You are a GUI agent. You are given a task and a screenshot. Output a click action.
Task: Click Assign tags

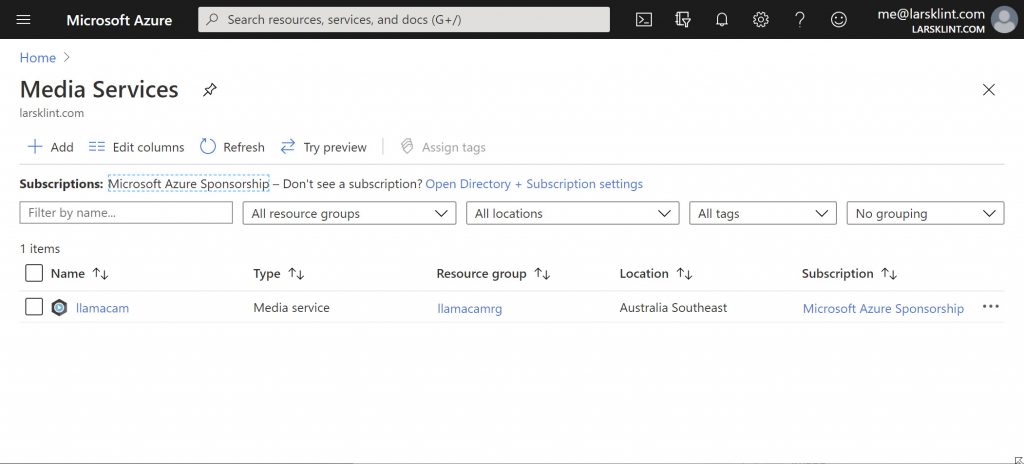click(x=443, y=147)
